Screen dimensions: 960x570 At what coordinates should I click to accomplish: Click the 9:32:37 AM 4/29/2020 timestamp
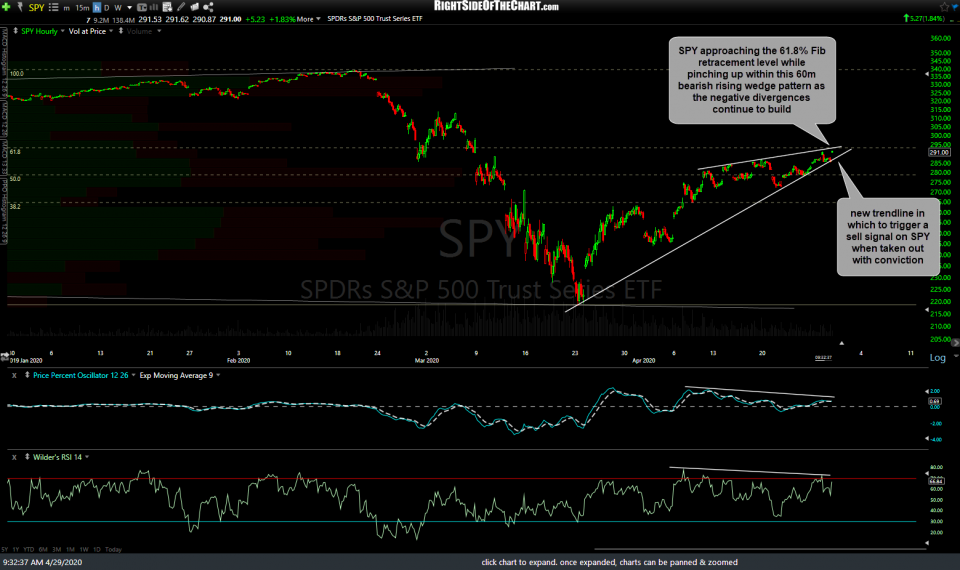click(42, 562)
